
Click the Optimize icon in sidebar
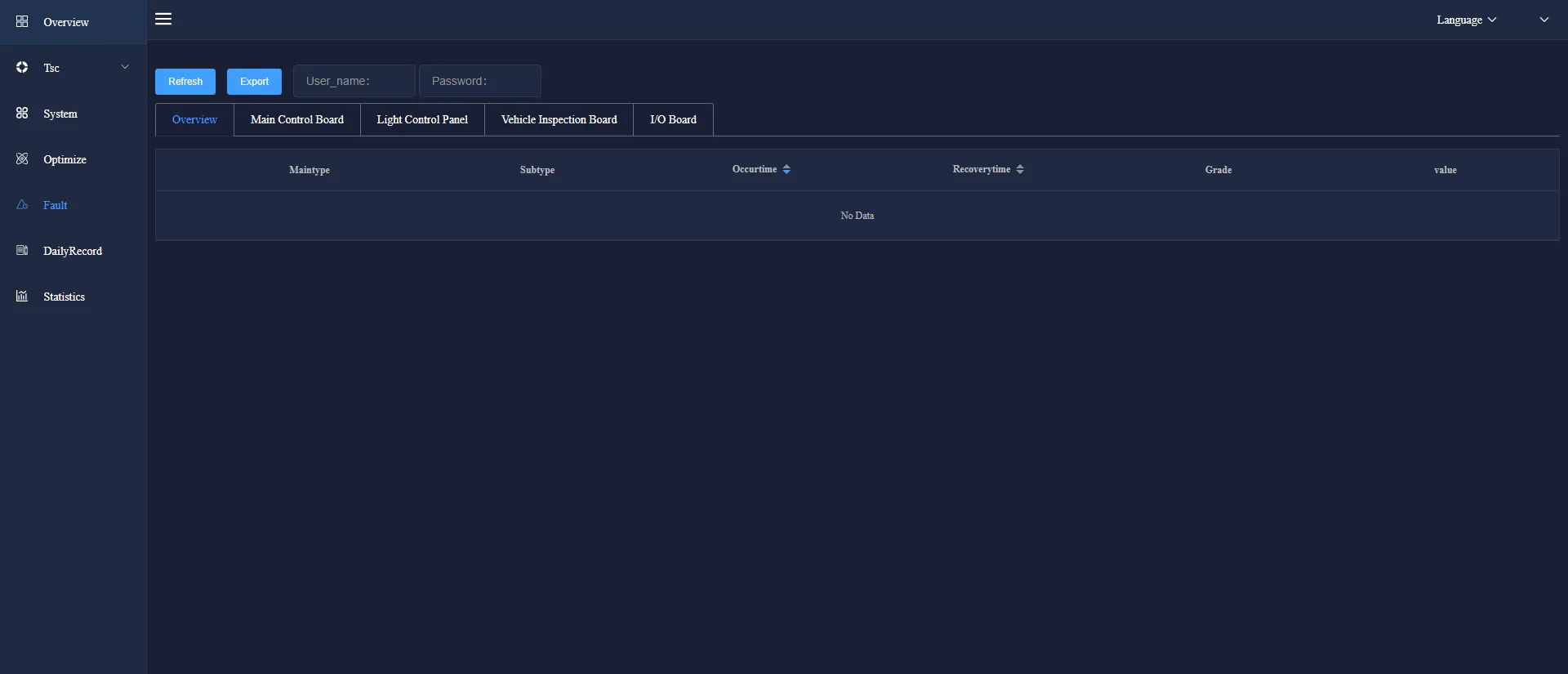pyautogui.click(x=22, y=158)
